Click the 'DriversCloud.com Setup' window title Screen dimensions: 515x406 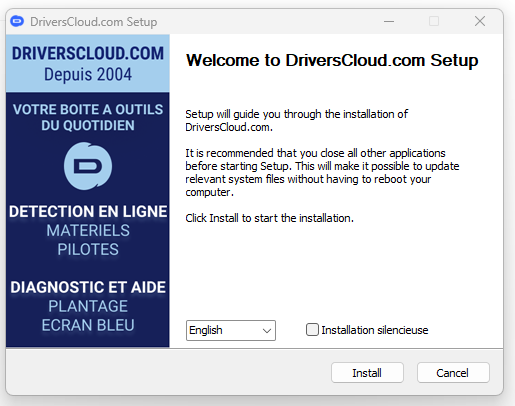pyautogui.click(x=94, y=22)
